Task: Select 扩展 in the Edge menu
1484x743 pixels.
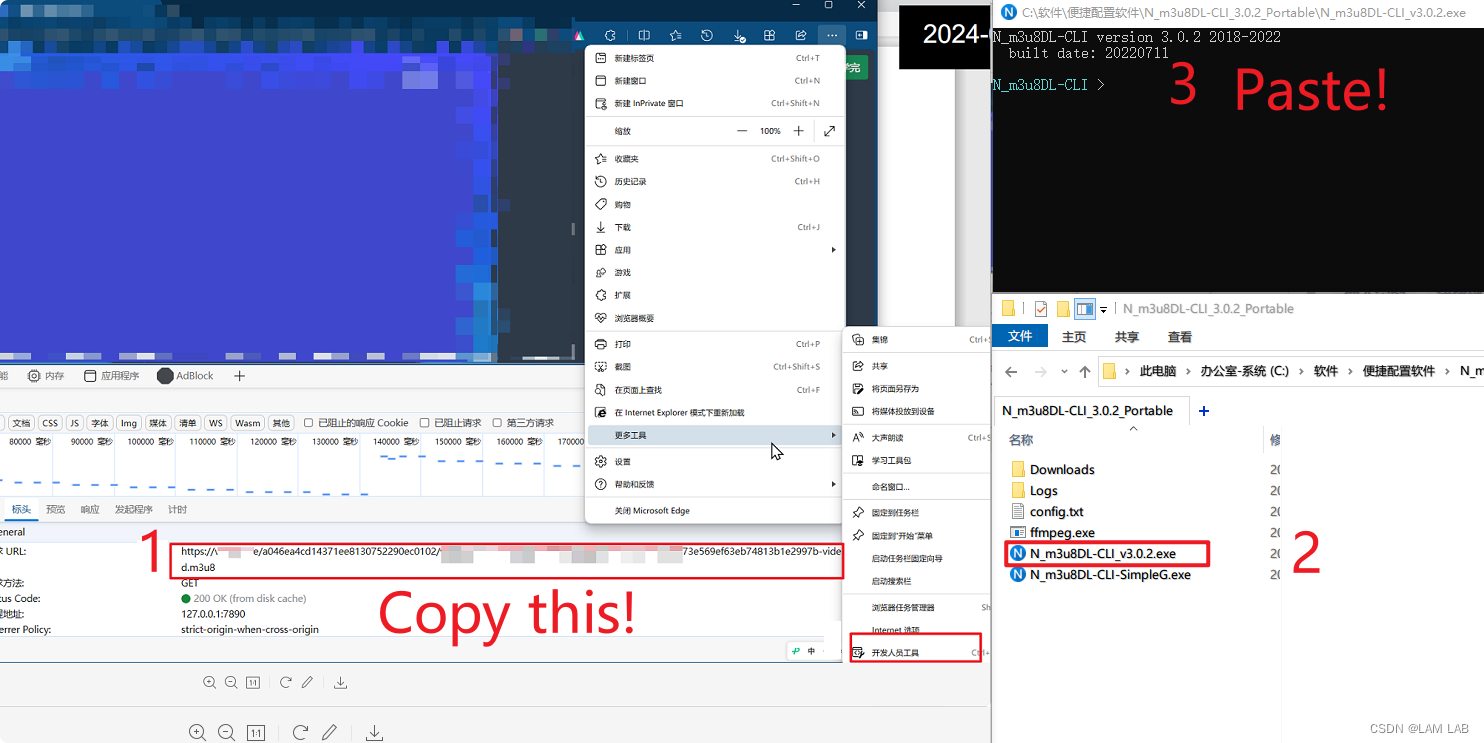Action: [x=715, y=296]
